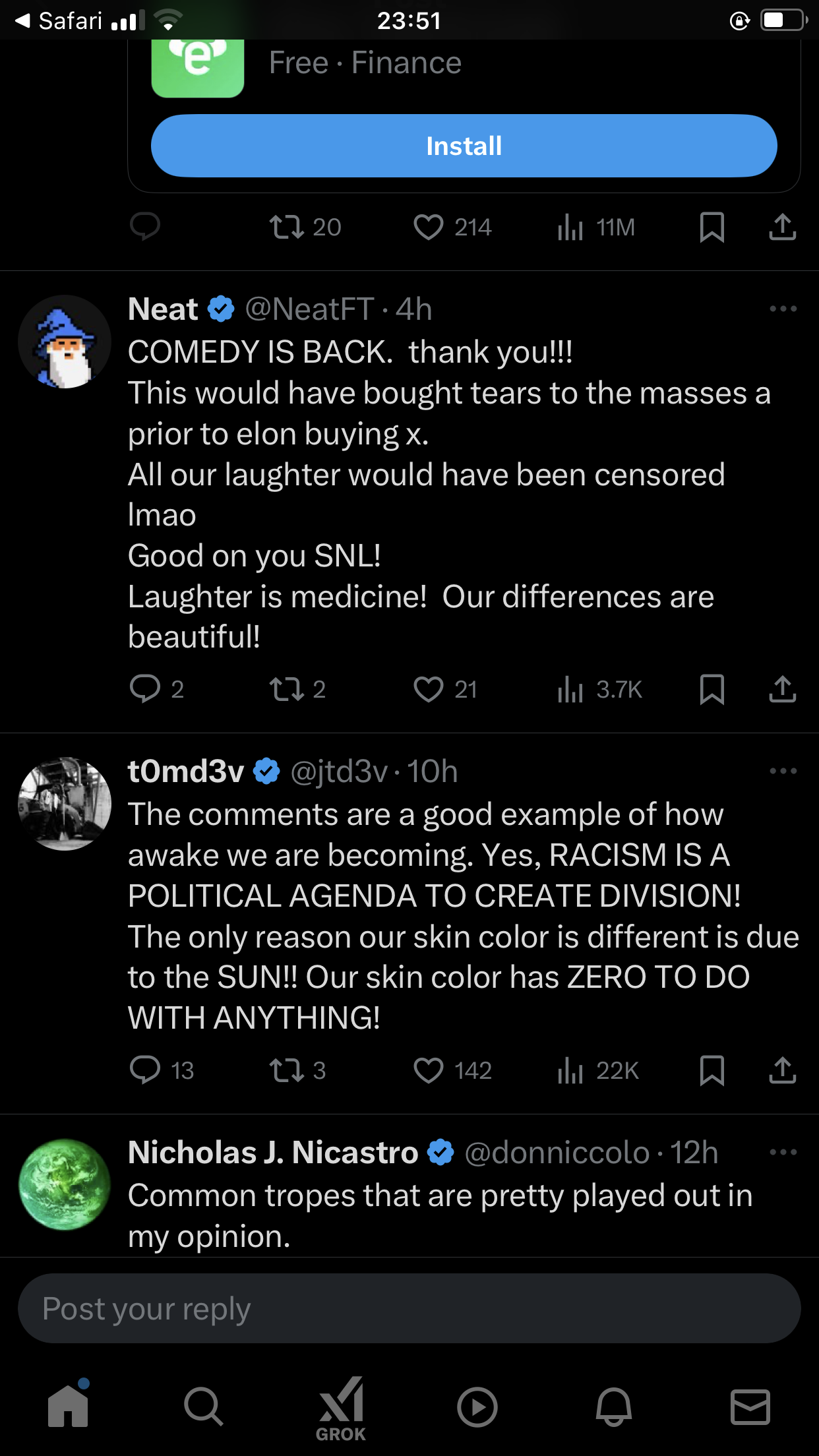This screenshot has width=819, height=1456.
Task: Open Notifications bell
Action: pos(613,1407)
